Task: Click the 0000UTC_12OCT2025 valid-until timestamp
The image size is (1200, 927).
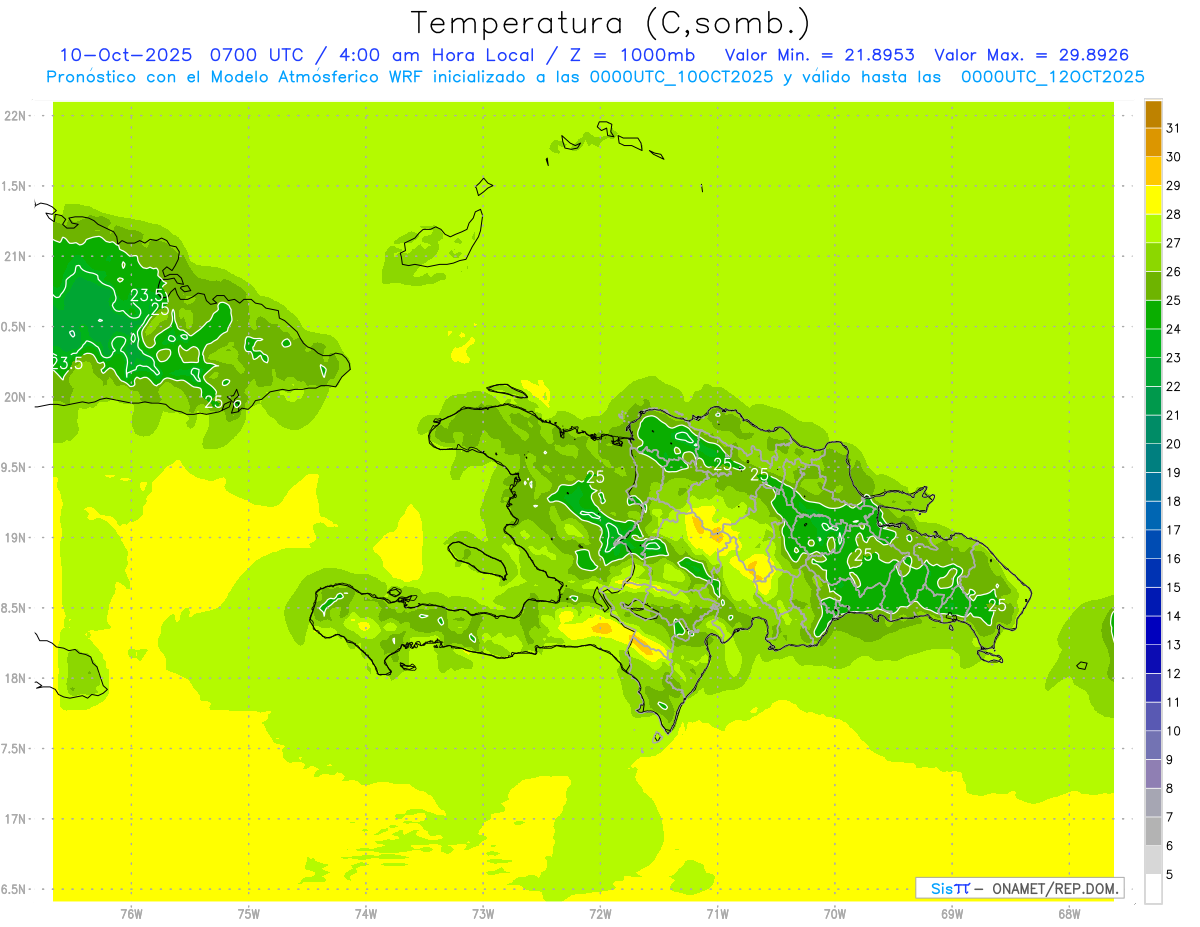Action: click(1052, 77)
